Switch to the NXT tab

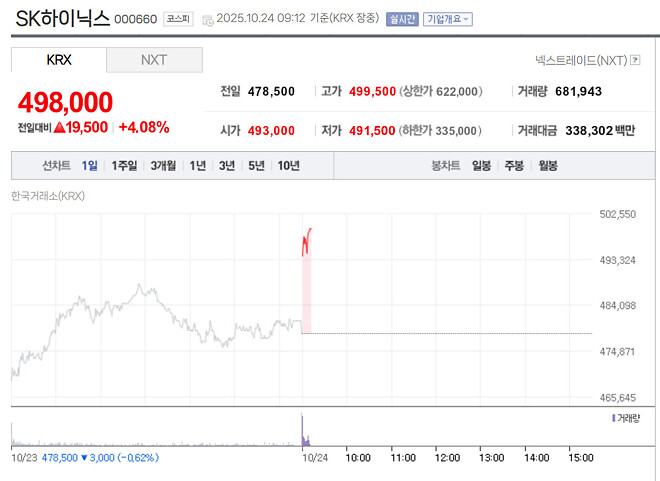(154, 60)
